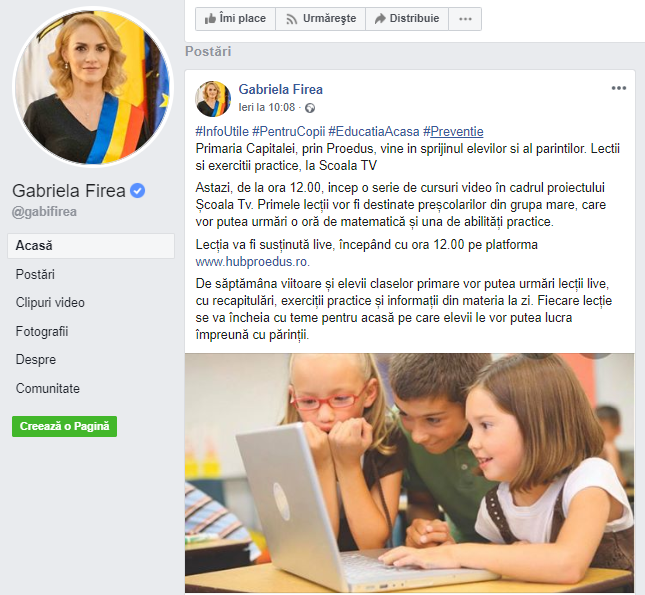Open the post options three-dot menu
Image resolution: width=645 pixels, height=595 pixels.
(619, 88)
